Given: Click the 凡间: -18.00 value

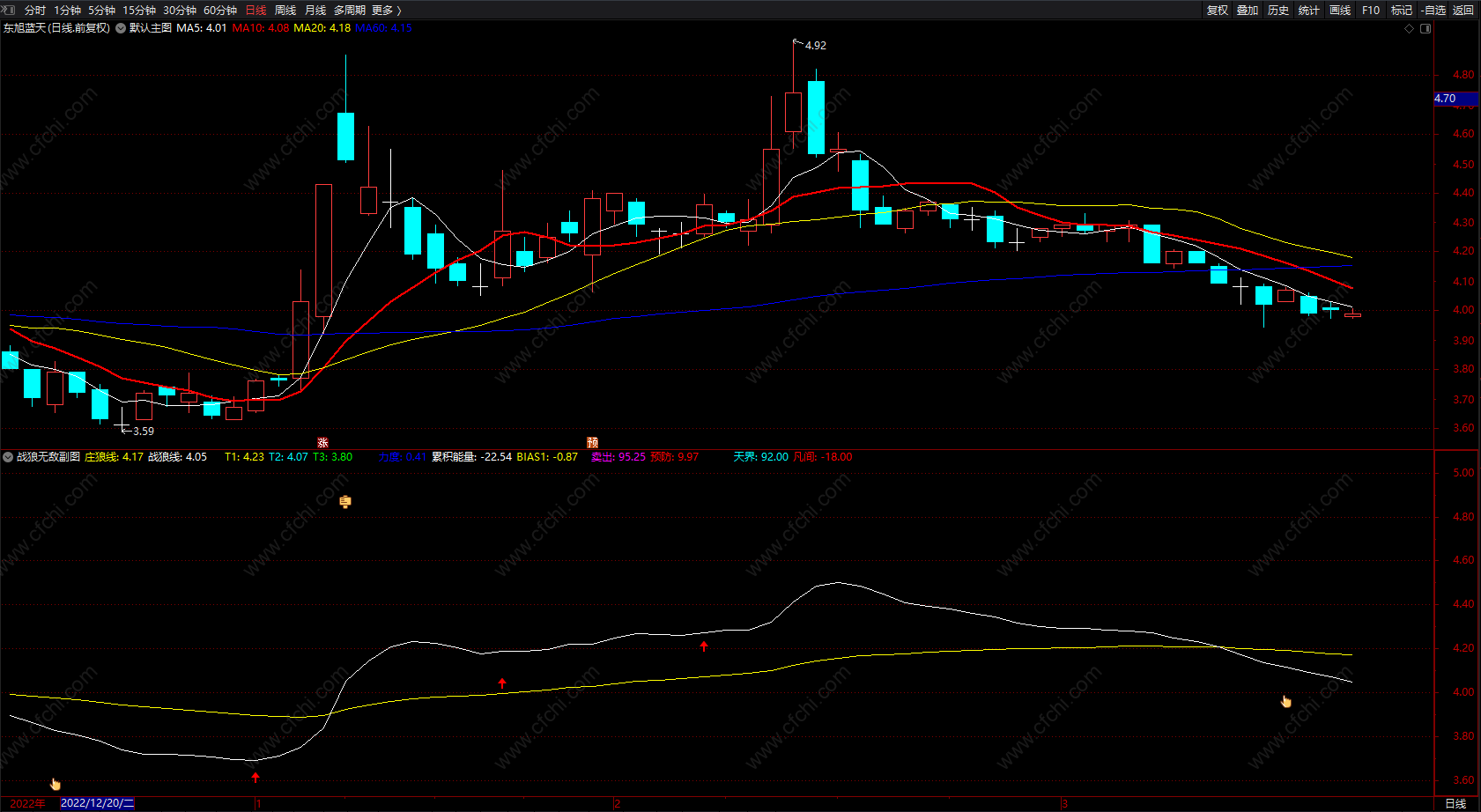Looking at the screenshot, I should click(x=823, y=457).
